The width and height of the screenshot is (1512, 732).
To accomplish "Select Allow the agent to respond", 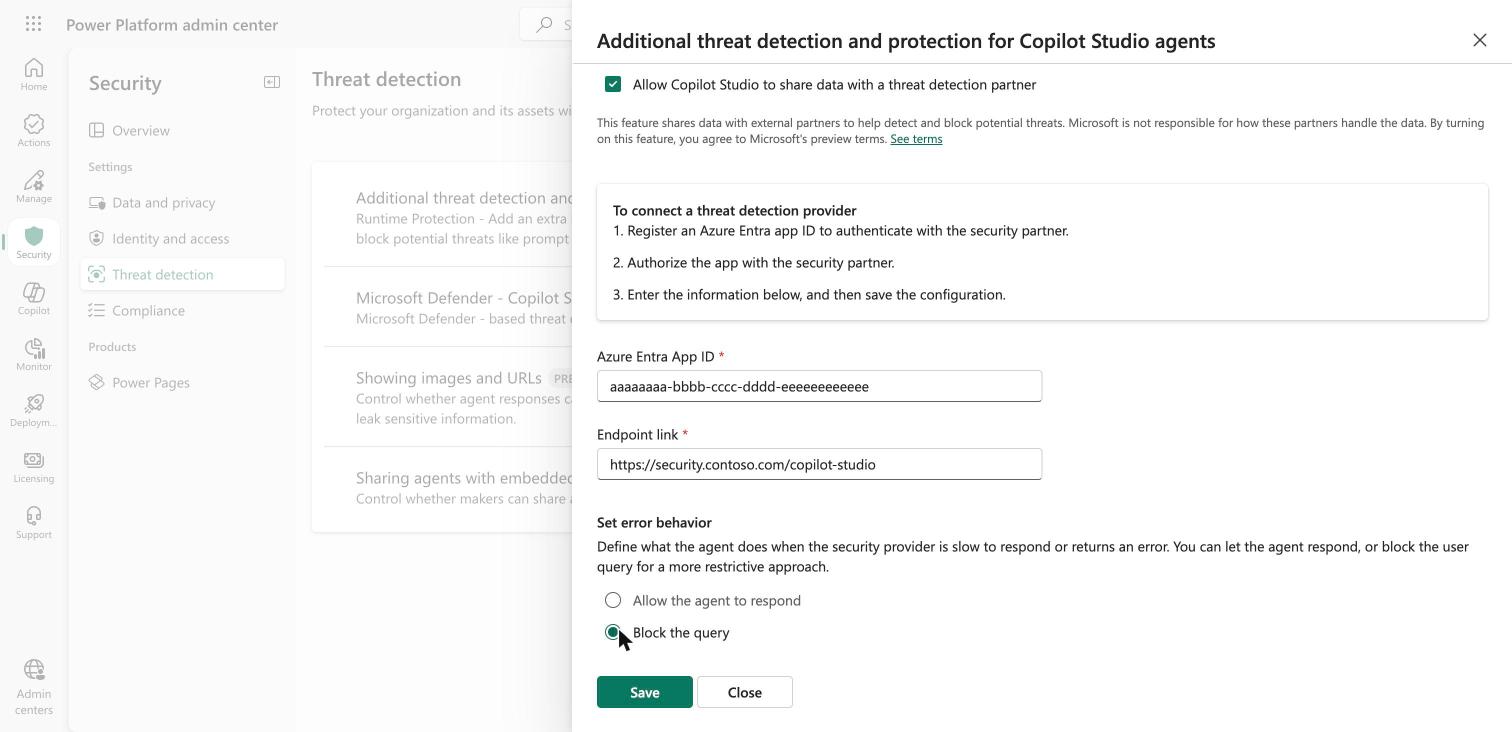I will coord(613,600).
